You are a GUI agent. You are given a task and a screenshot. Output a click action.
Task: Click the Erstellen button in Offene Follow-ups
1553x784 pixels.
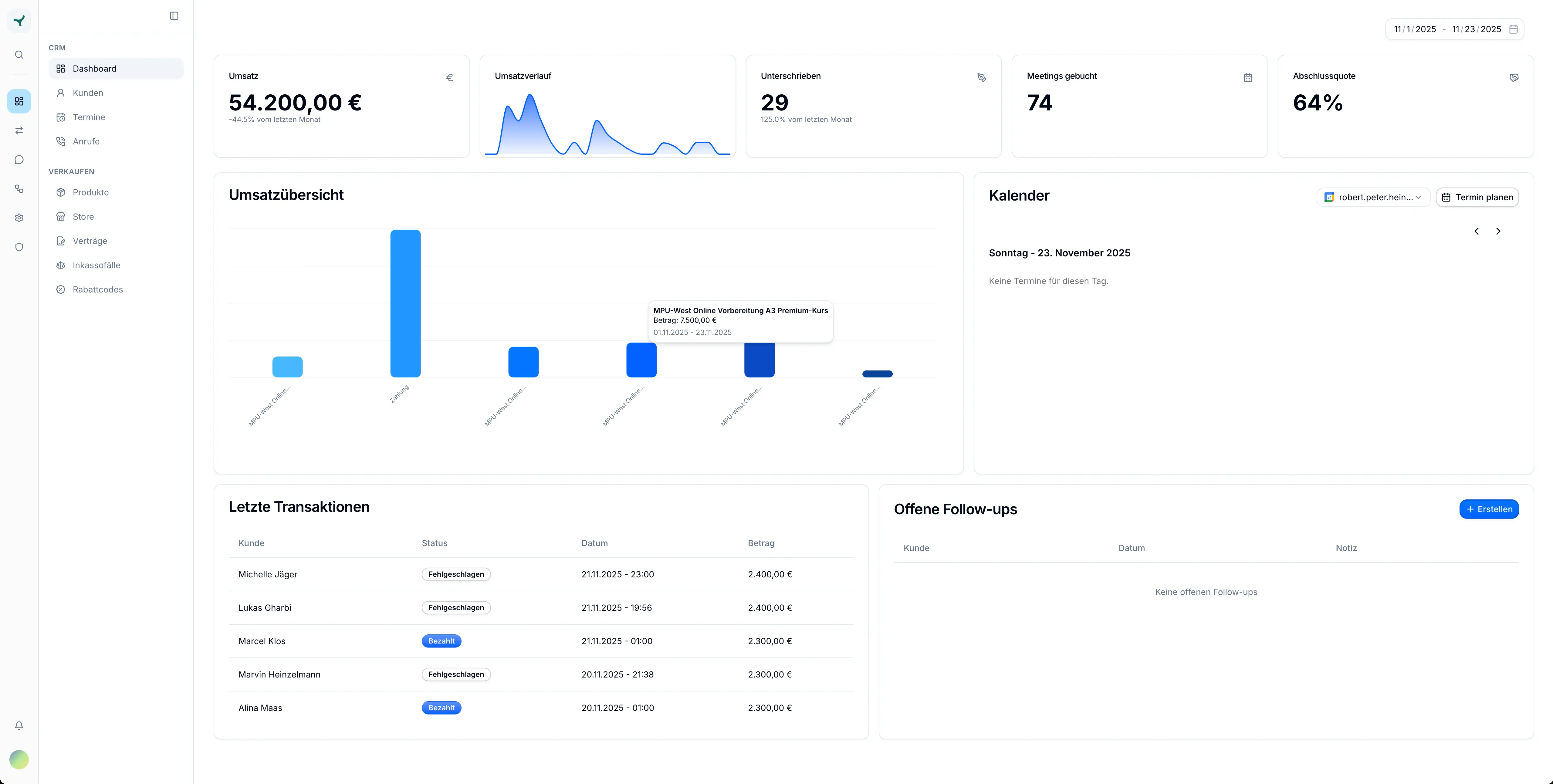(x=1488, y=509)
